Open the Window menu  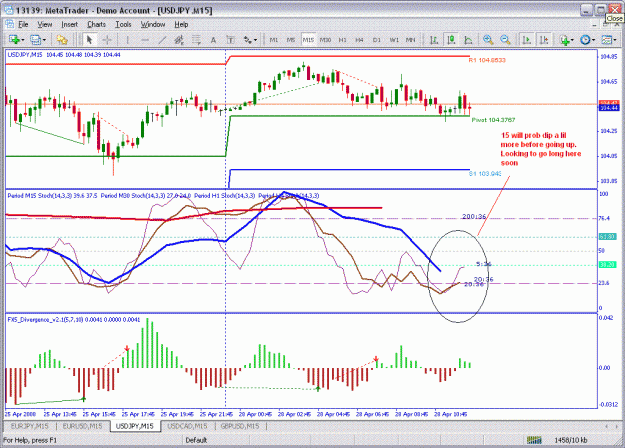point(153,24)
